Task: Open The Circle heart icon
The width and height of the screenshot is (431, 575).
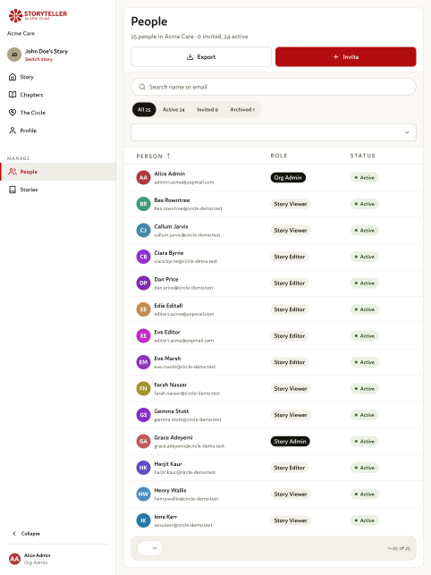Action: point(12,112)
